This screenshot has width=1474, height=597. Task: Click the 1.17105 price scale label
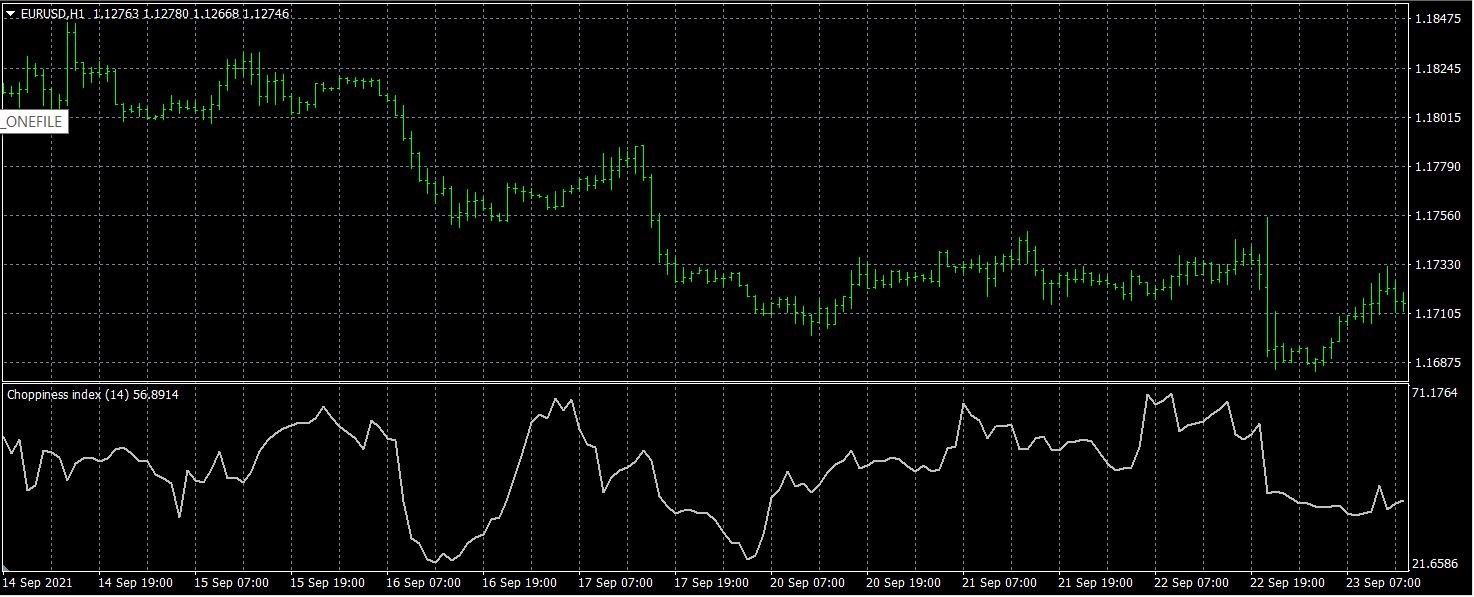pyautogui.click(x=1438, y=314)
